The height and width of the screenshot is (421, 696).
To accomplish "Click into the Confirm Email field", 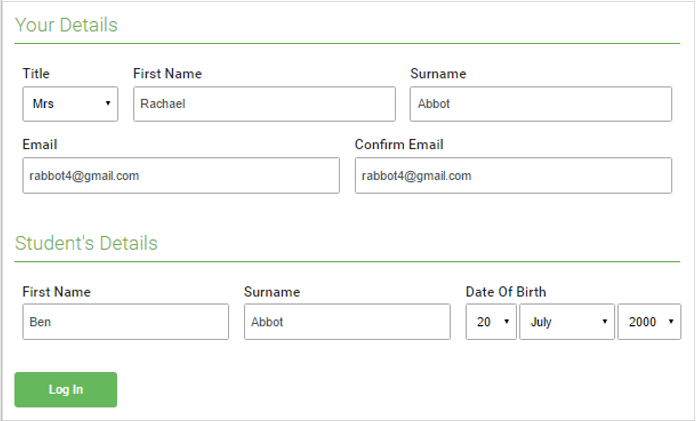I will point(512,176).
